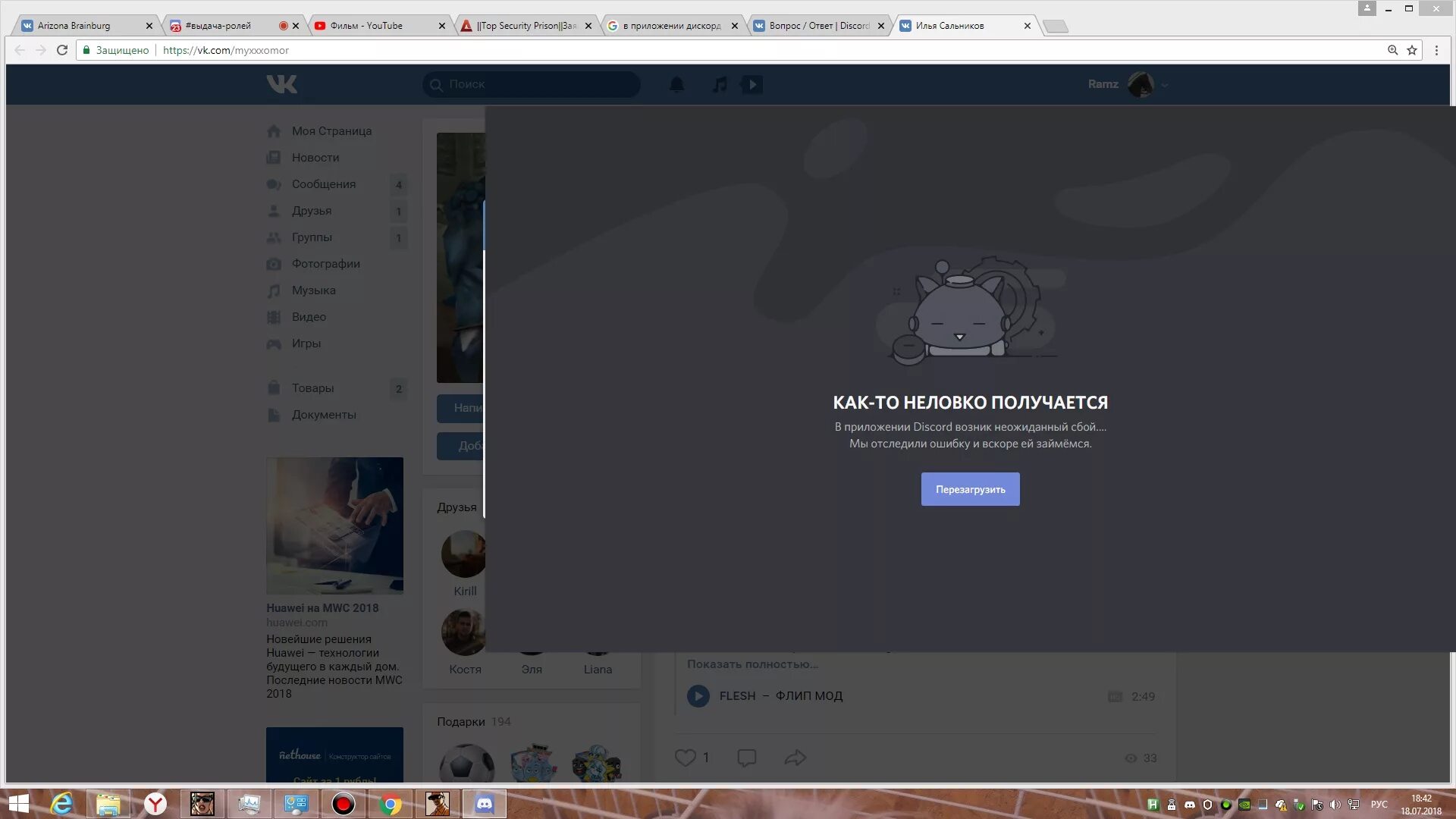Image resolution: width=1456 pixels, height=819 pixels.
Task: Switch to Arizona Brainburg tab
Action: point(86,25)
